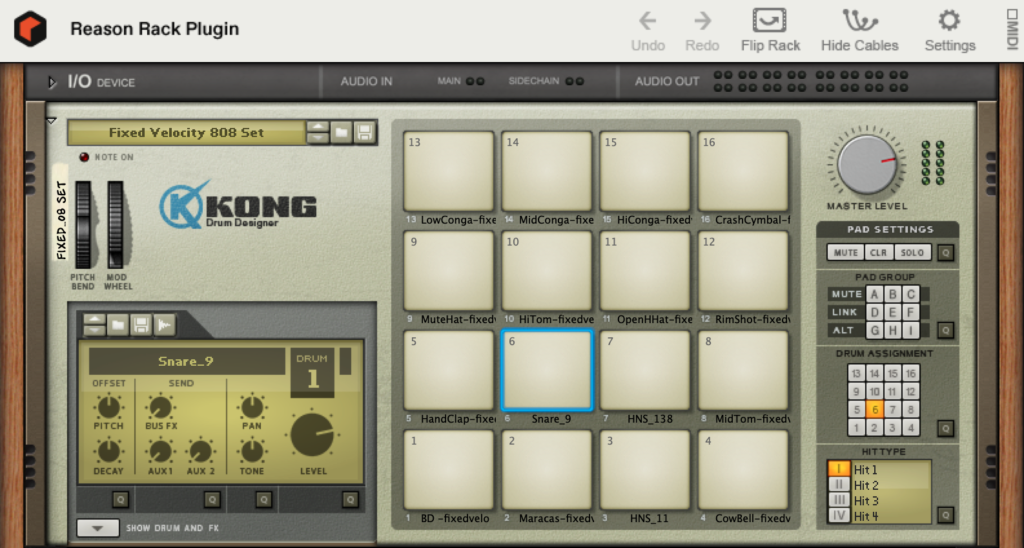Screen dimensions: 1024x548
Task: Open quick edit for Pad Group
Action: pos(945,330)
